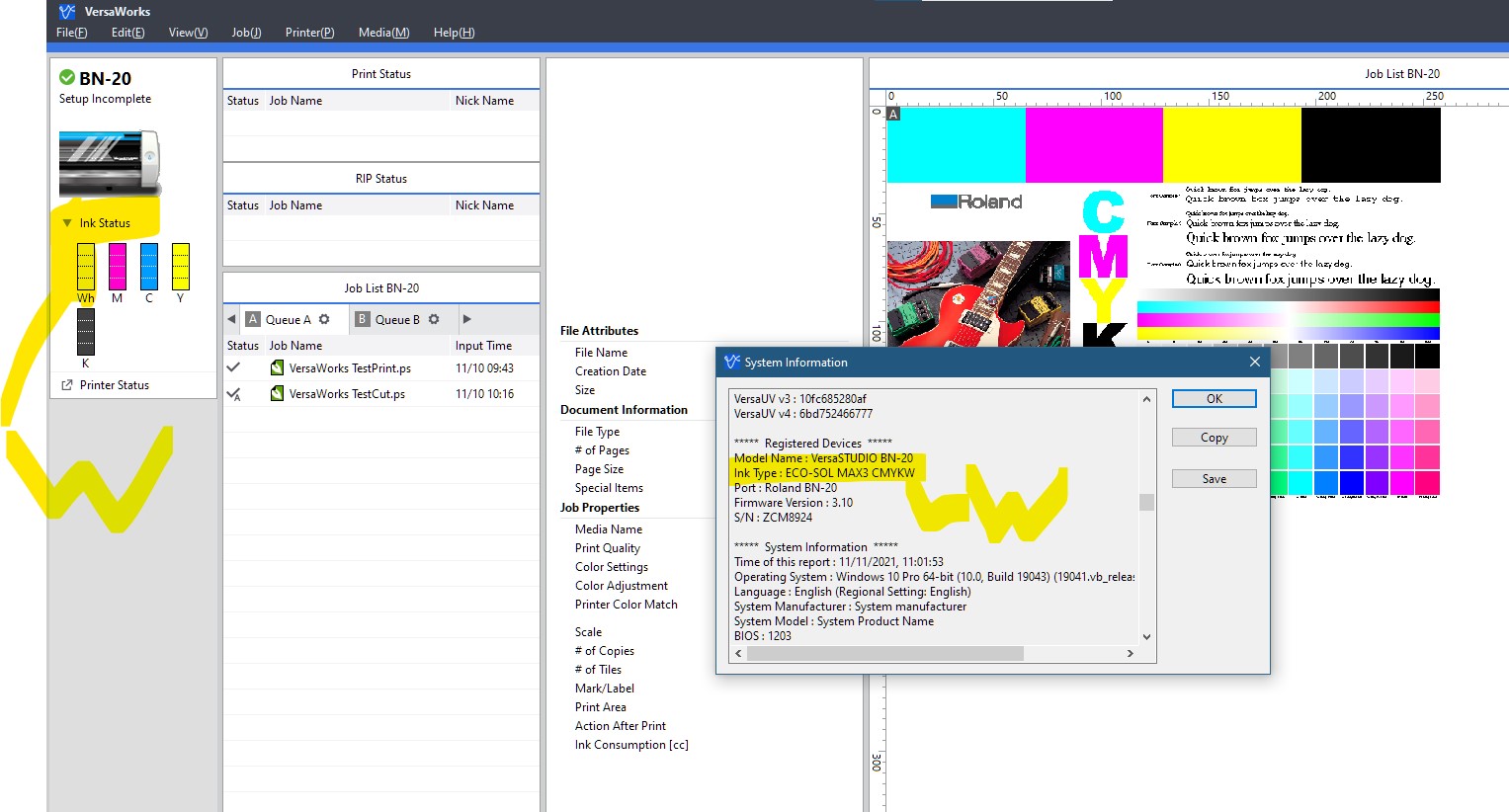This screenshot has width=1509, height=812.
Task: Click System Information vertical scrollbar thumb
Action: [x=1146, y=503]
